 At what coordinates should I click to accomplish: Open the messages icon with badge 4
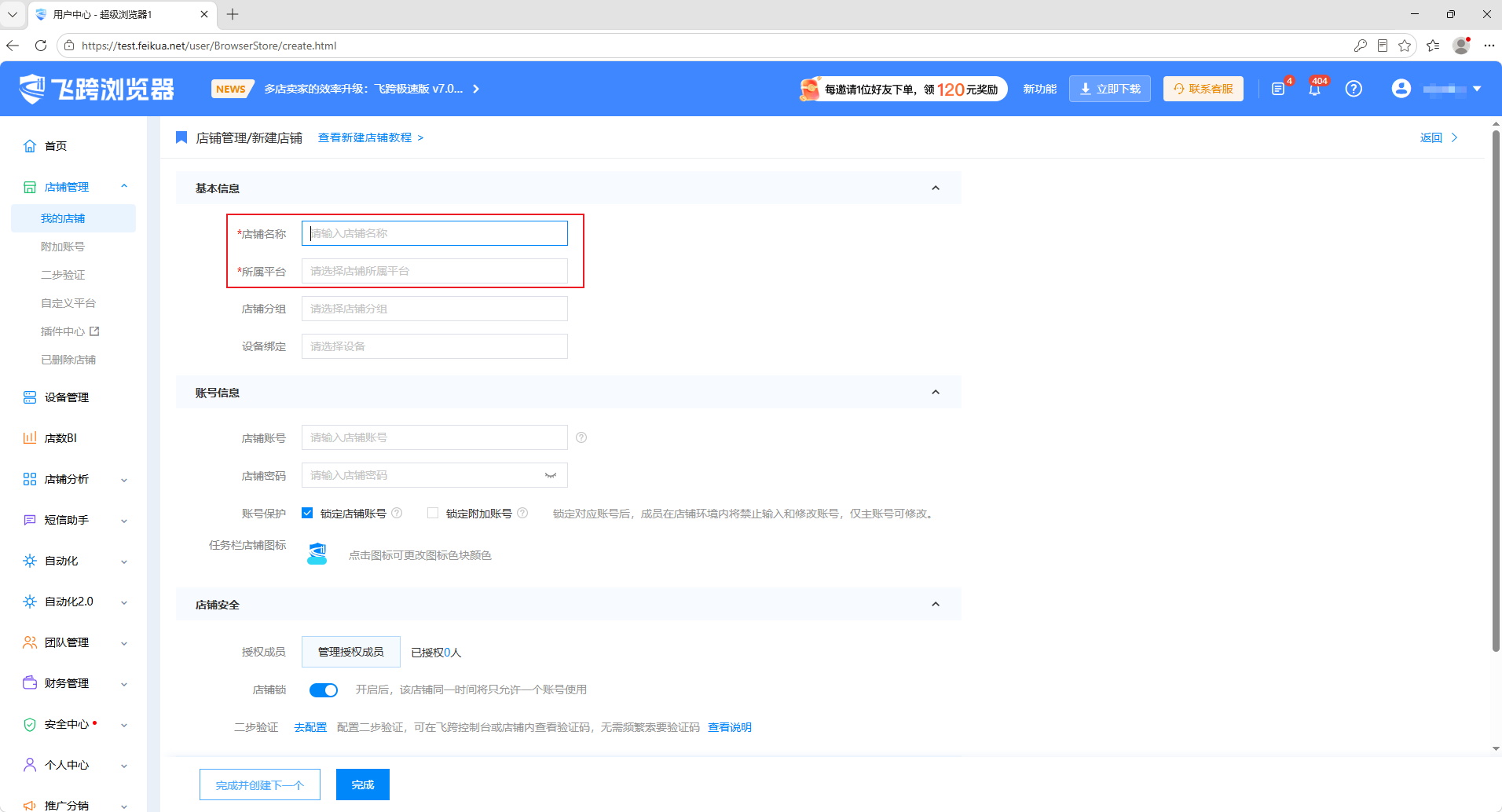(1278, 89)
